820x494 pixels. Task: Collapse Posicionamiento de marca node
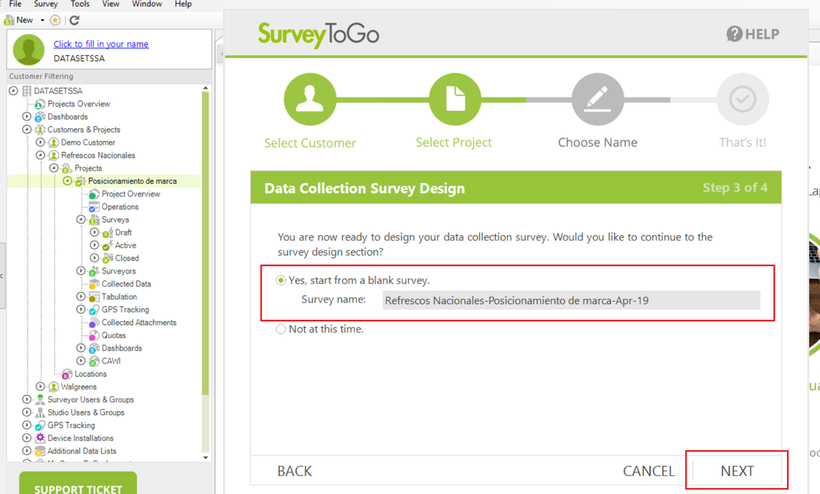67,181
